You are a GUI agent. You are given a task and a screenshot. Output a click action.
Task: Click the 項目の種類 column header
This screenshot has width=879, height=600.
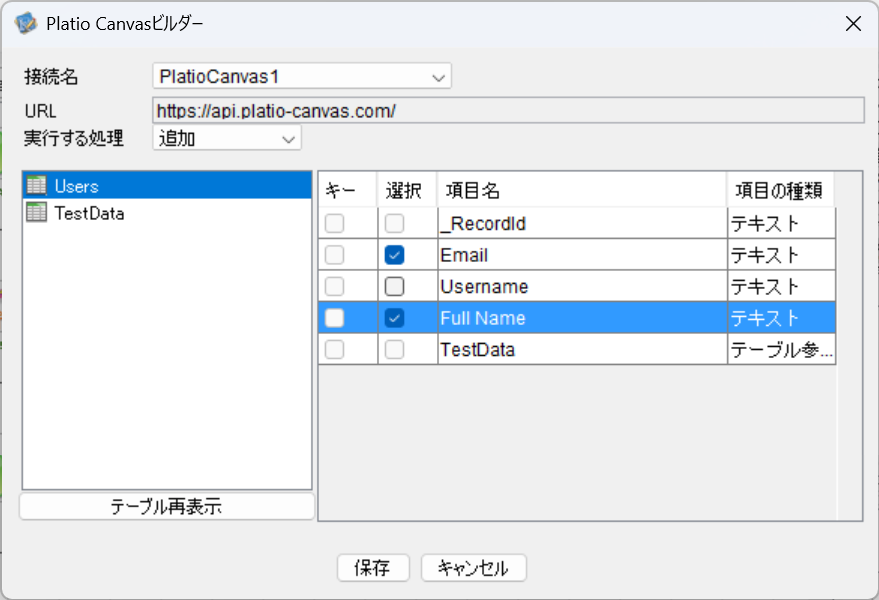779,190
